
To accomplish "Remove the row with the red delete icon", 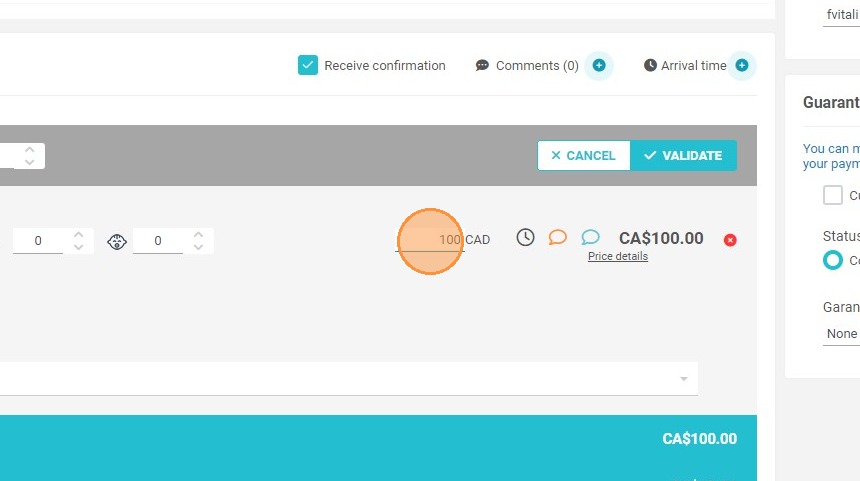I will point(730,240).
